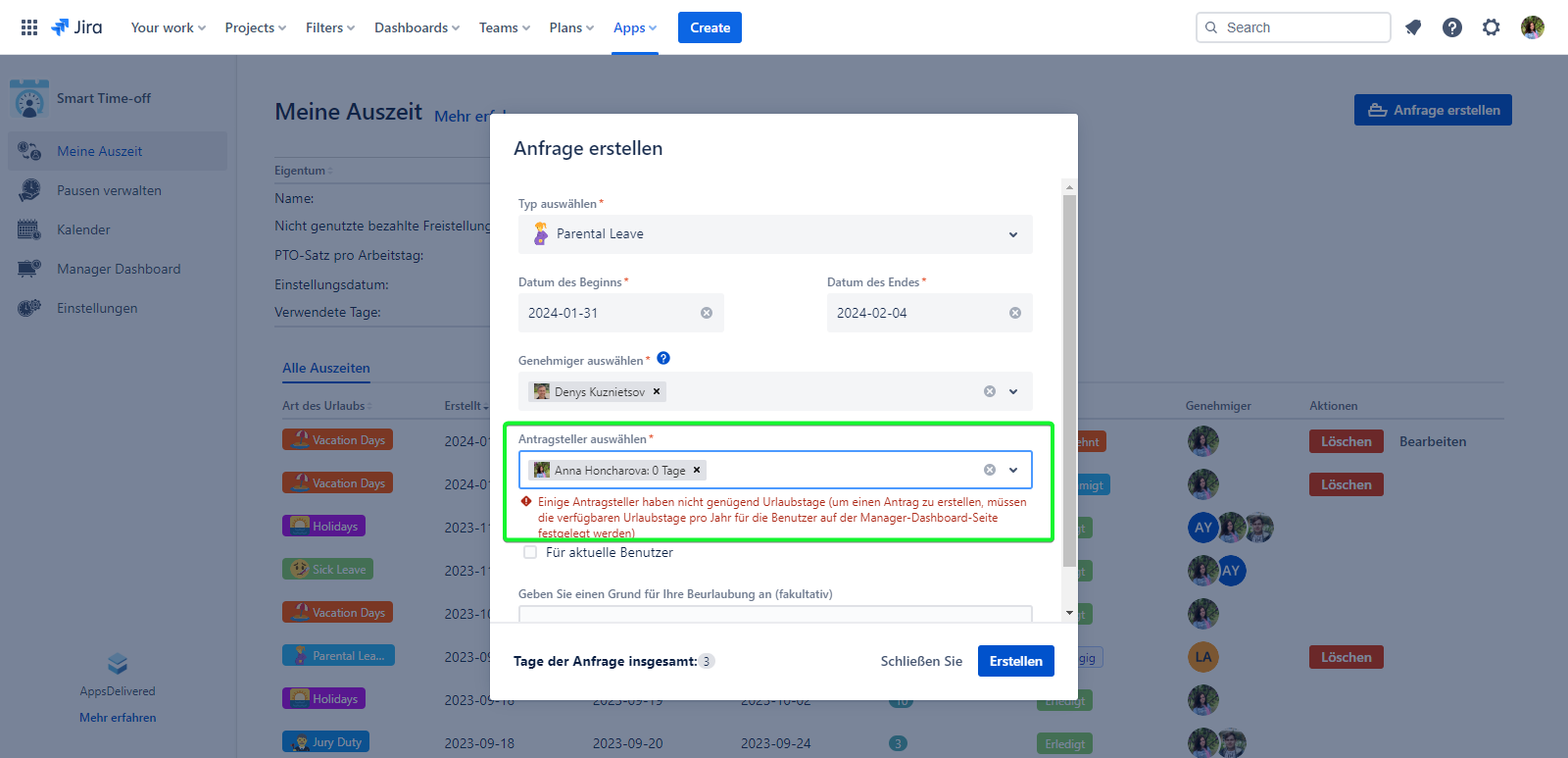
Task: Click Schließen Sie to close dialog
Action: pos(921,661)
